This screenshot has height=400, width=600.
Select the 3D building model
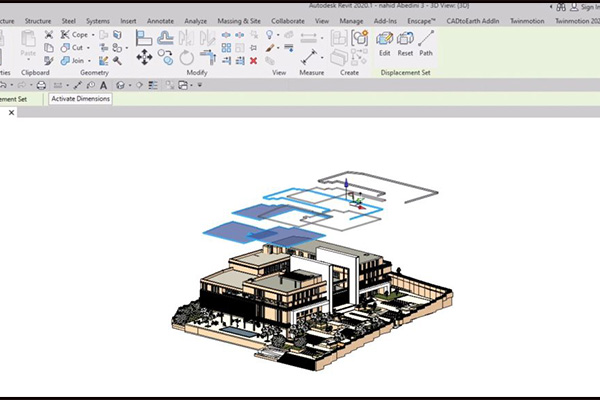312,306
